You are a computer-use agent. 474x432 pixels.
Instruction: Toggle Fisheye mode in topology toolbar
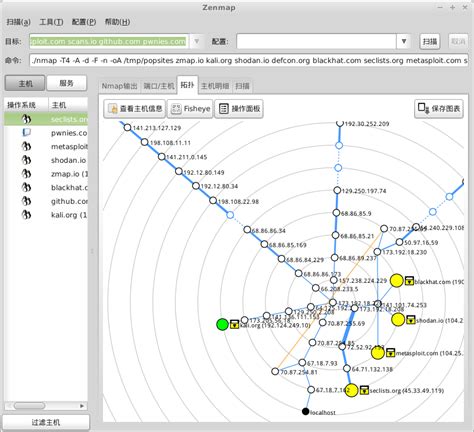(190, 109)
